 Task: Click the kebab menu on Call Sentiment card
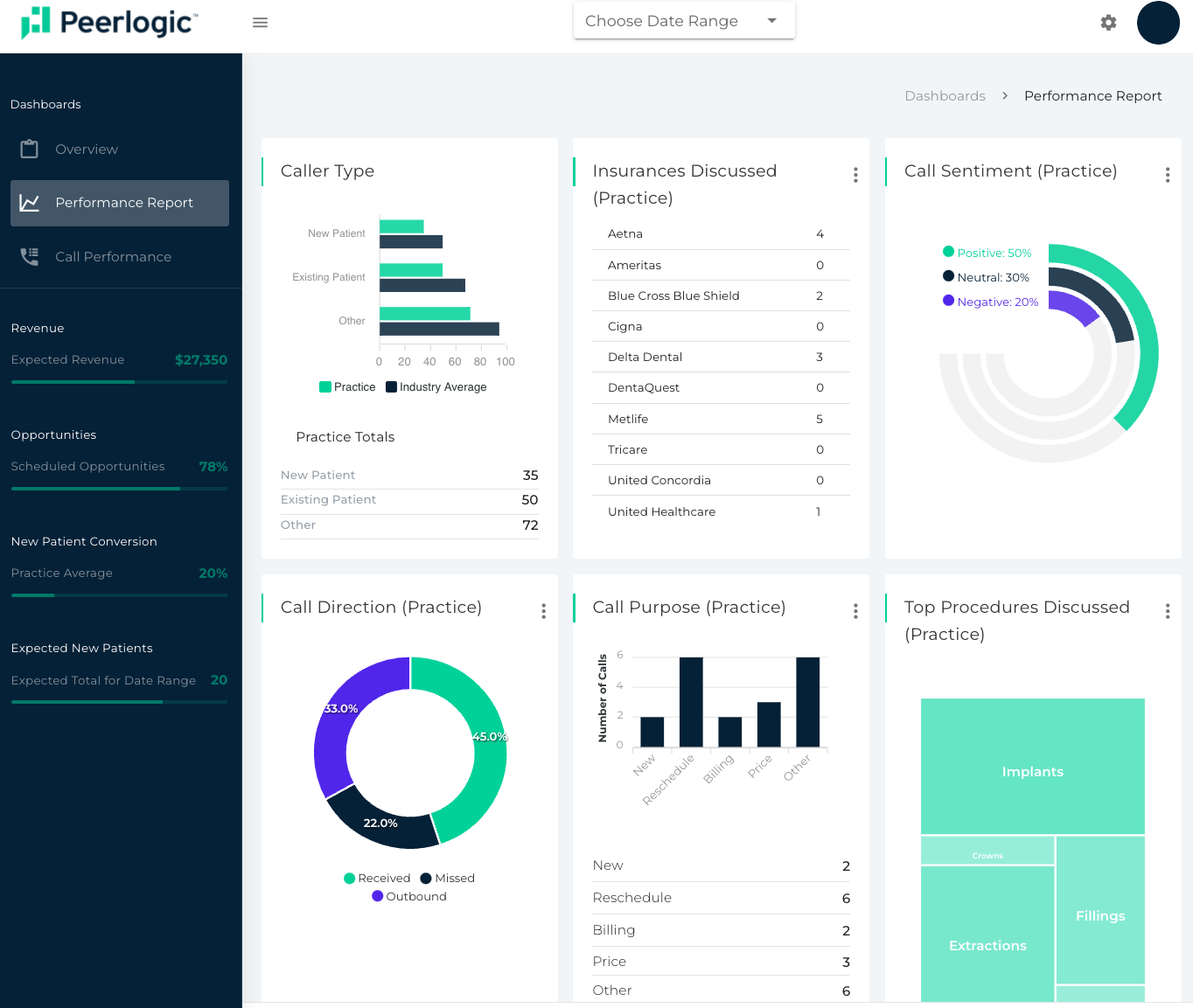pyautogui.click(x=1168, y=175)
